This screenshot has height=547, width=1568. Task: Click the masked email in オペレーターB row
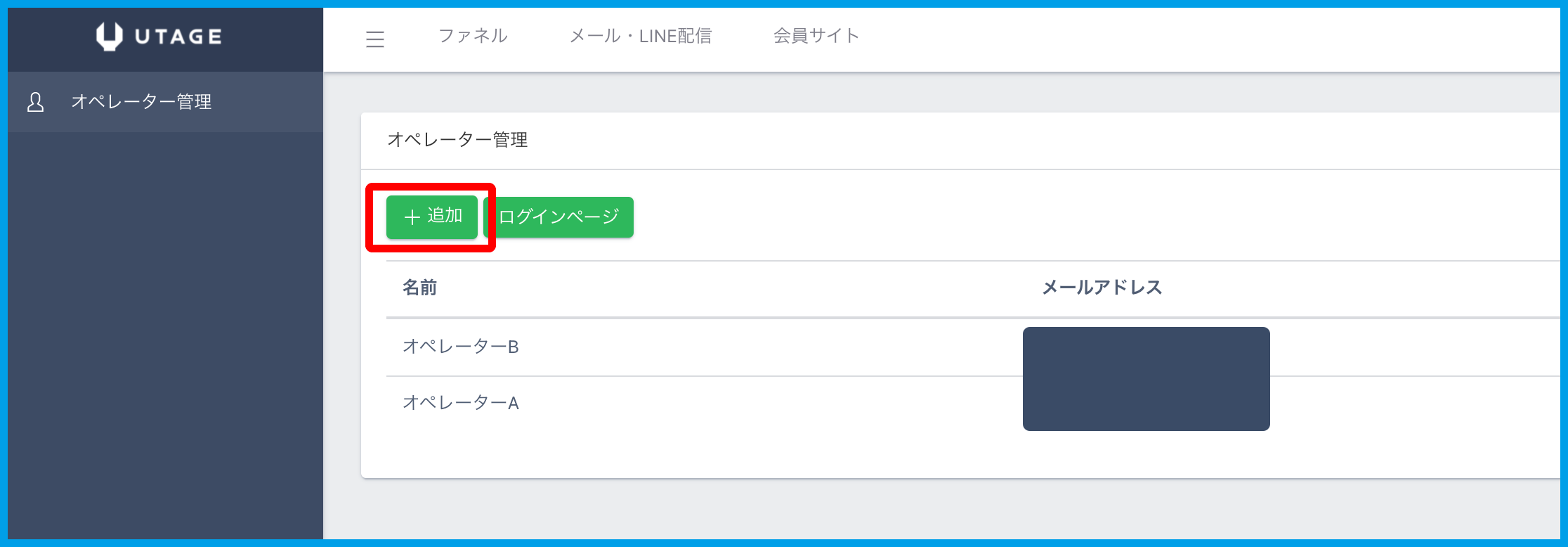point(1145,349)
